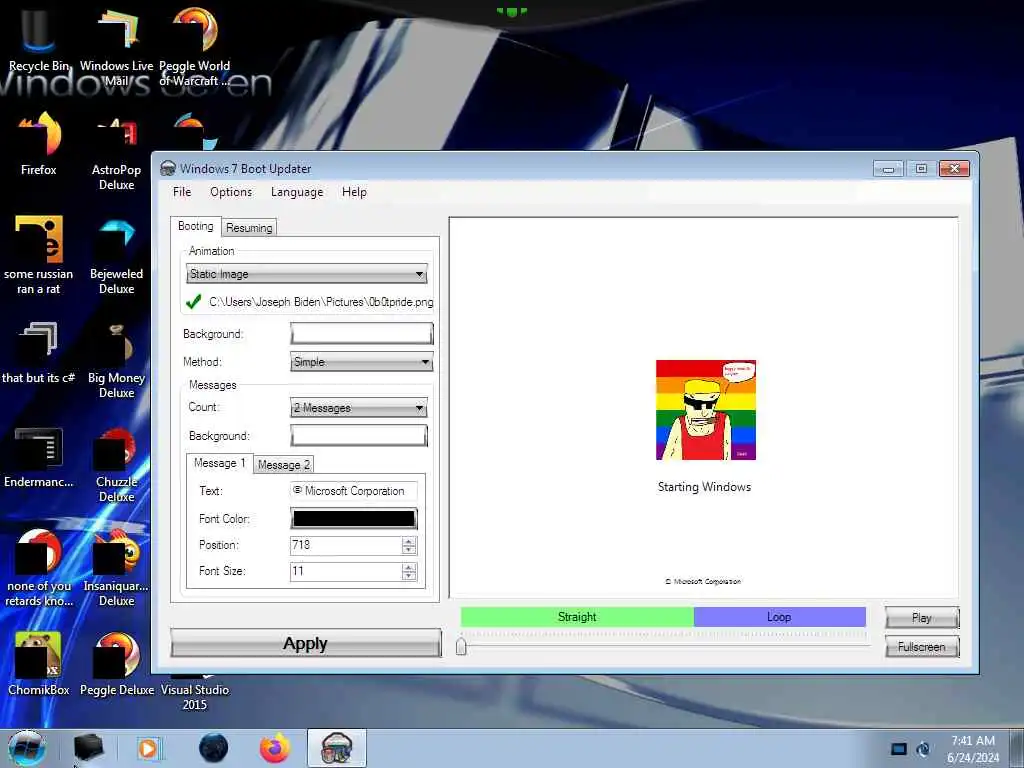This screenshot has height=768, width=1024.
Task: Click the Play button
Action: 922,618
